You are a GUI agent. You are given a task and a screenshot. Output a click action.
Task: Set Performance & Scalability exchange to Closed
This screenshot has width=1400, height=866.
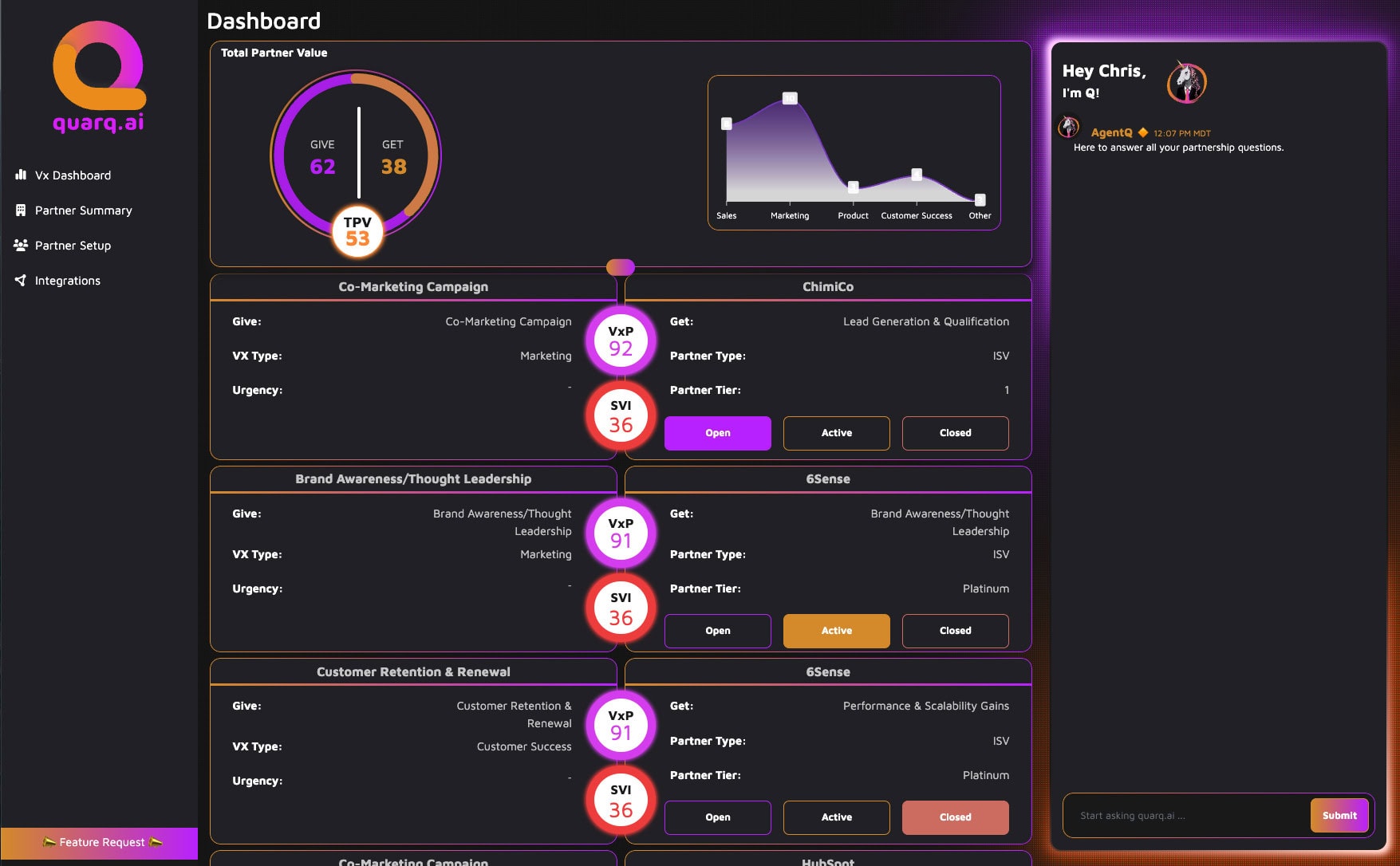click(955, 817)
